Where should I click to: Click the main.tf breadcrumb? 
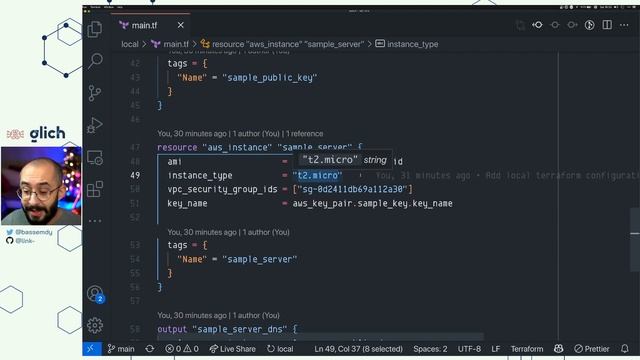click(170, 44)
